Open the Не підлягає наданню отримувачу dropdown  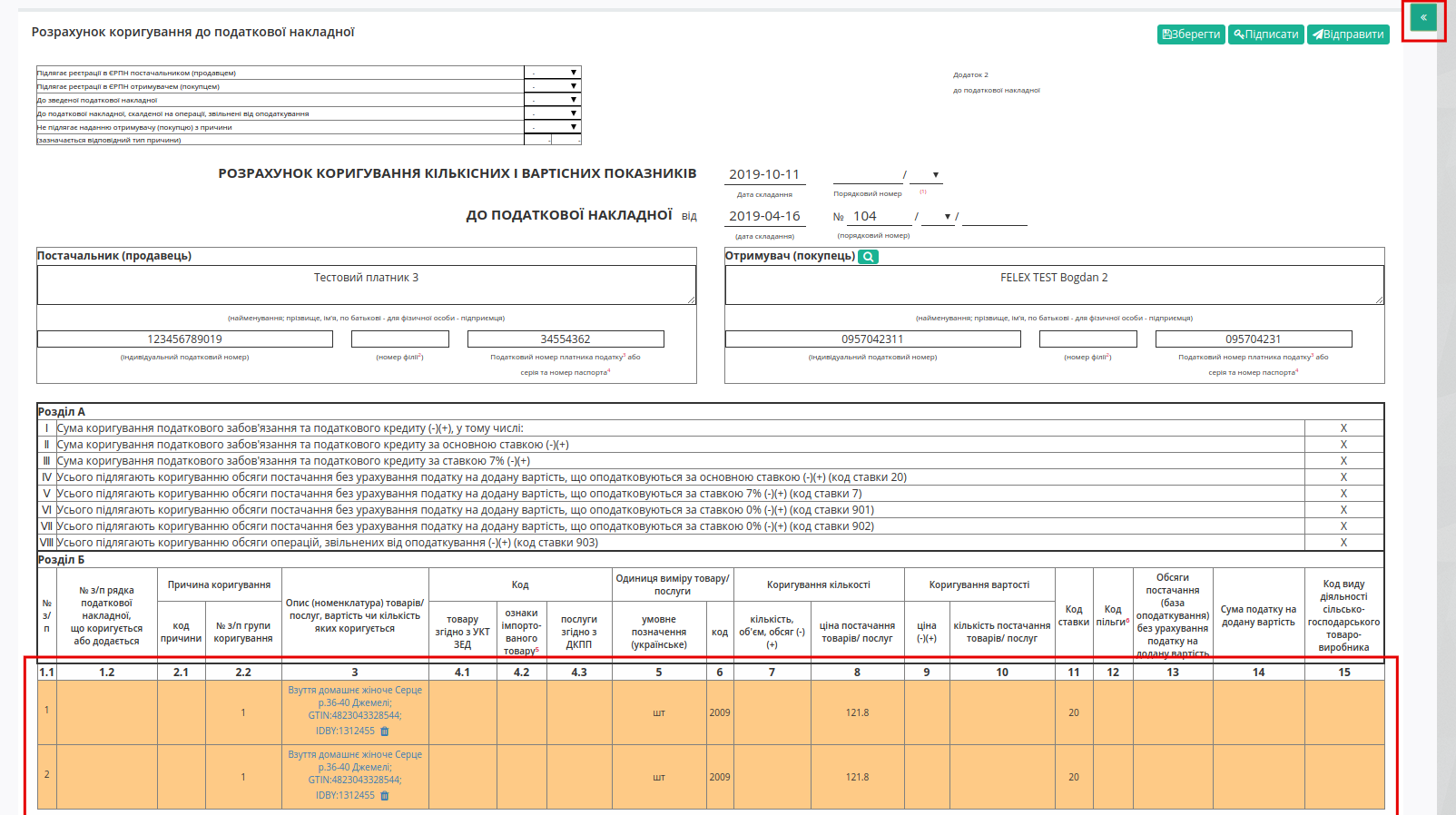(553, 127)
